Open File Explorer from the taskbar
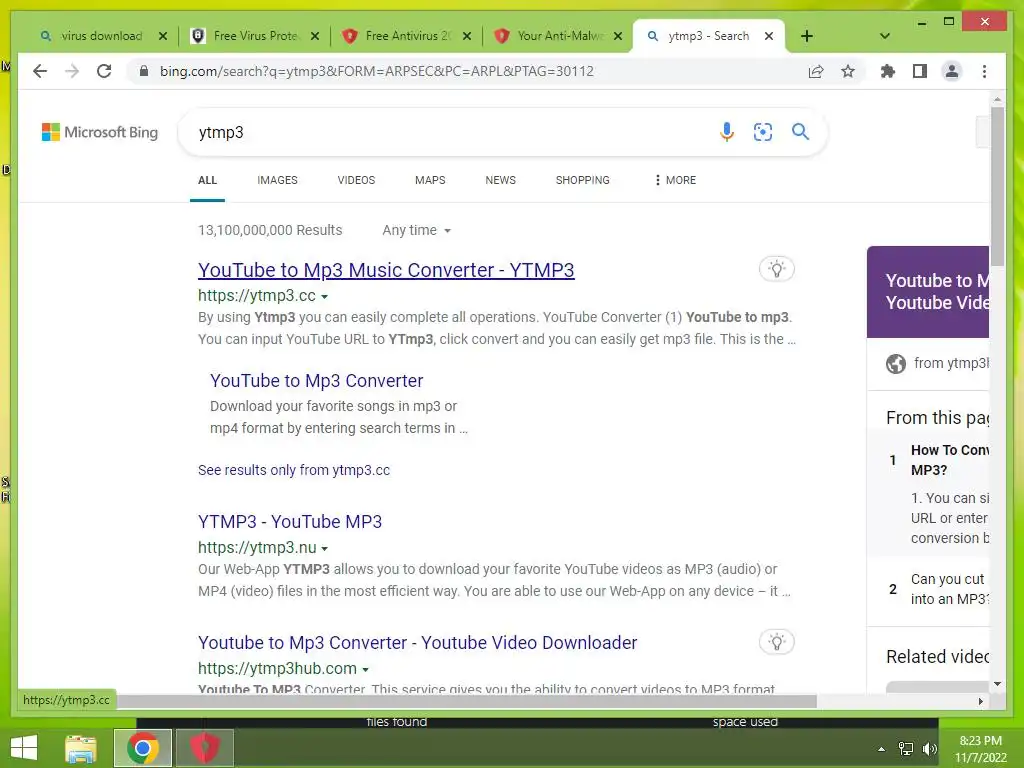Viewport: 1024px width, 768px height. click(x=81, y=748)
